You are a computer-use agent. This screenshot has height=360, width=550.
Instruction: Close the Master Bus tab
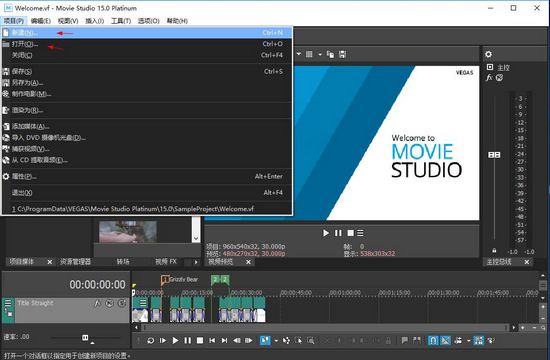526,262
